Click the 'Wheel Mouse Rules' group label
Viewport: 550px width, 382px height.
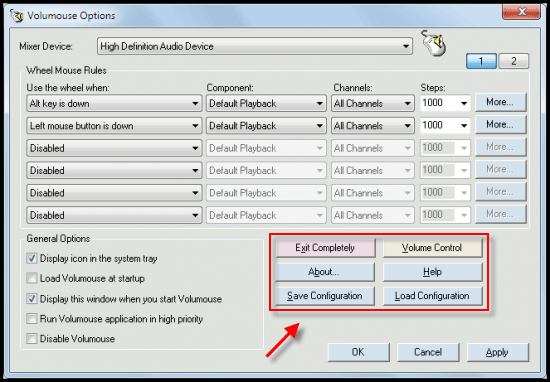pos(66,71)
